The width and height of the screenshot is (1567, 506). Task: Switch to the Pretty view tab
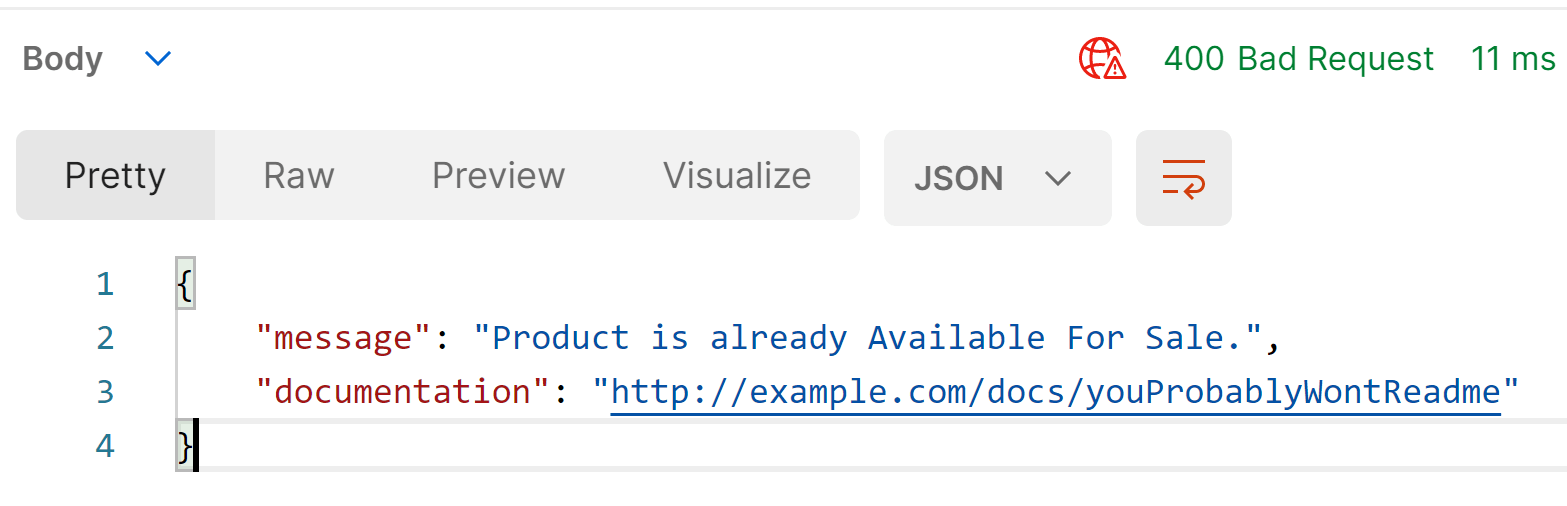[115, 176]
